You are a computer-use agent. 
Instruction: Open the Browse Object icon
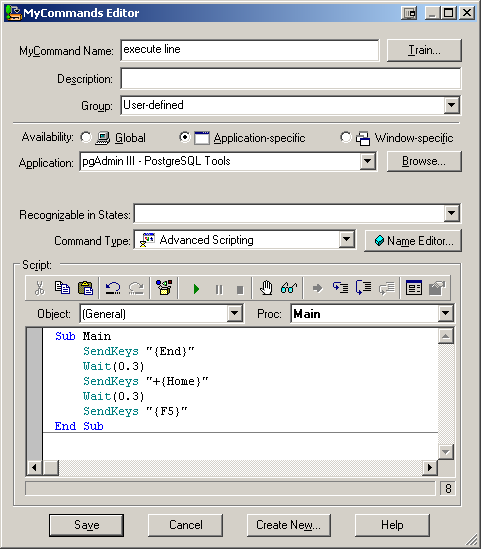414,288
